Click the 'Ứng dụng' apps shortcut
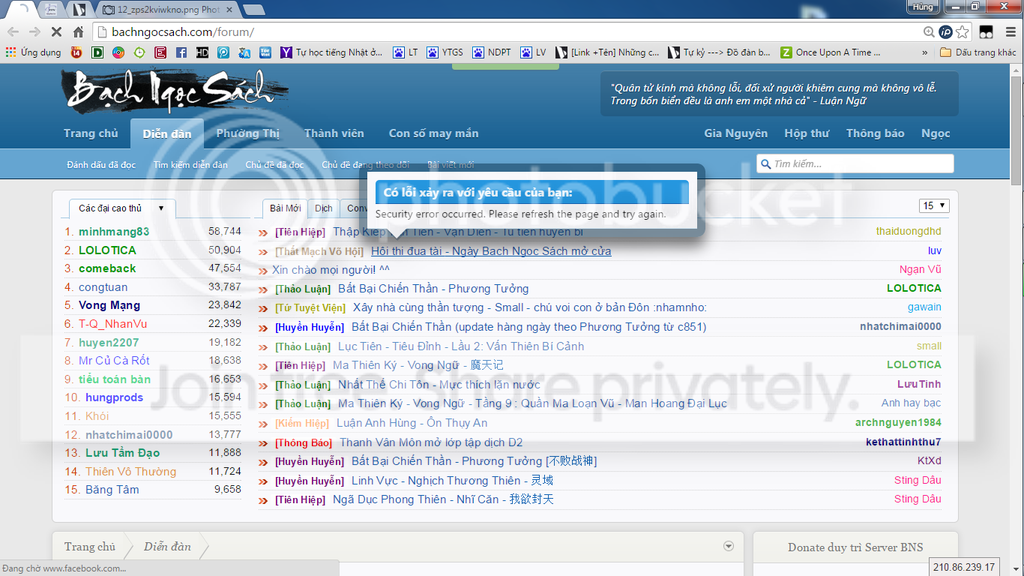Viewport: 1024px width, 576px height. point(33,52)
